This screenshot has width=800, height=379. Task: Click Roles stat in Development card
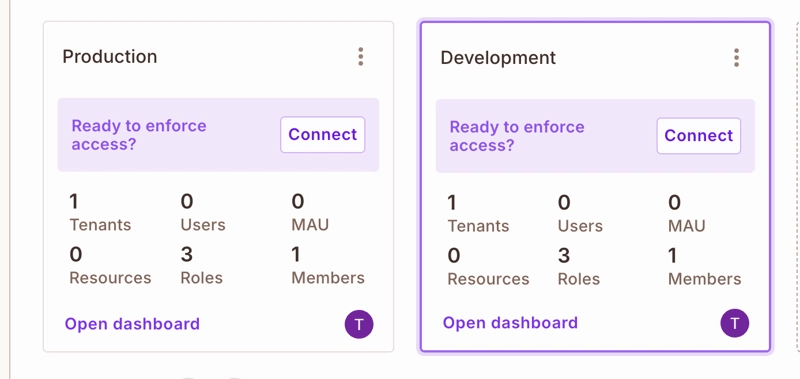coord(579,266)
